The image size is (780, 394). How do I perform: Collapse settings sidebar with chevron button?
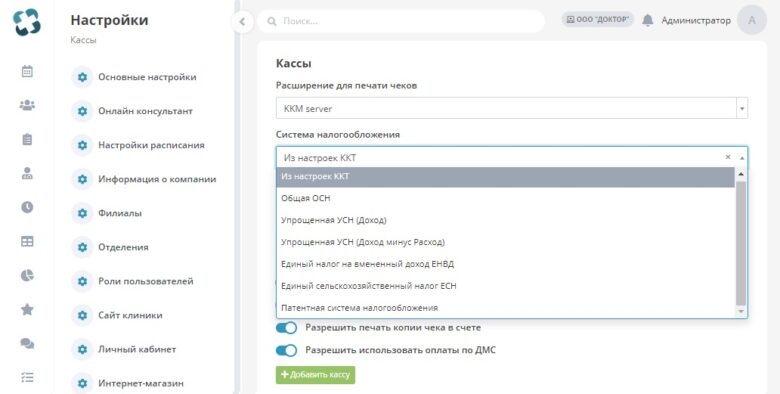(x=242, y=21)
